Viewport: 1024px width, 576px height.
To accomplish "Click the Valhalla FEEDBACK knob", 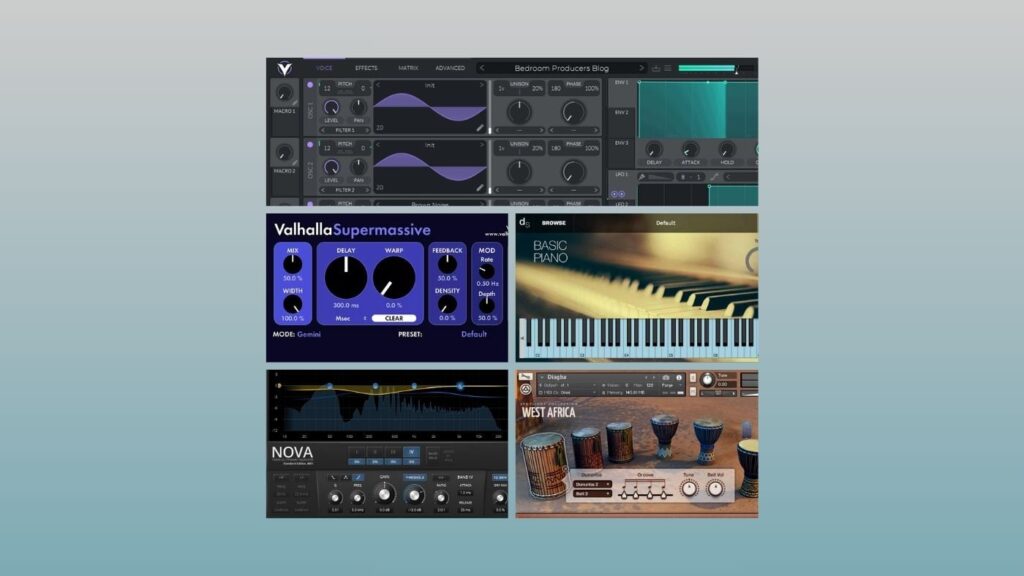I will (x=447, y=264).
